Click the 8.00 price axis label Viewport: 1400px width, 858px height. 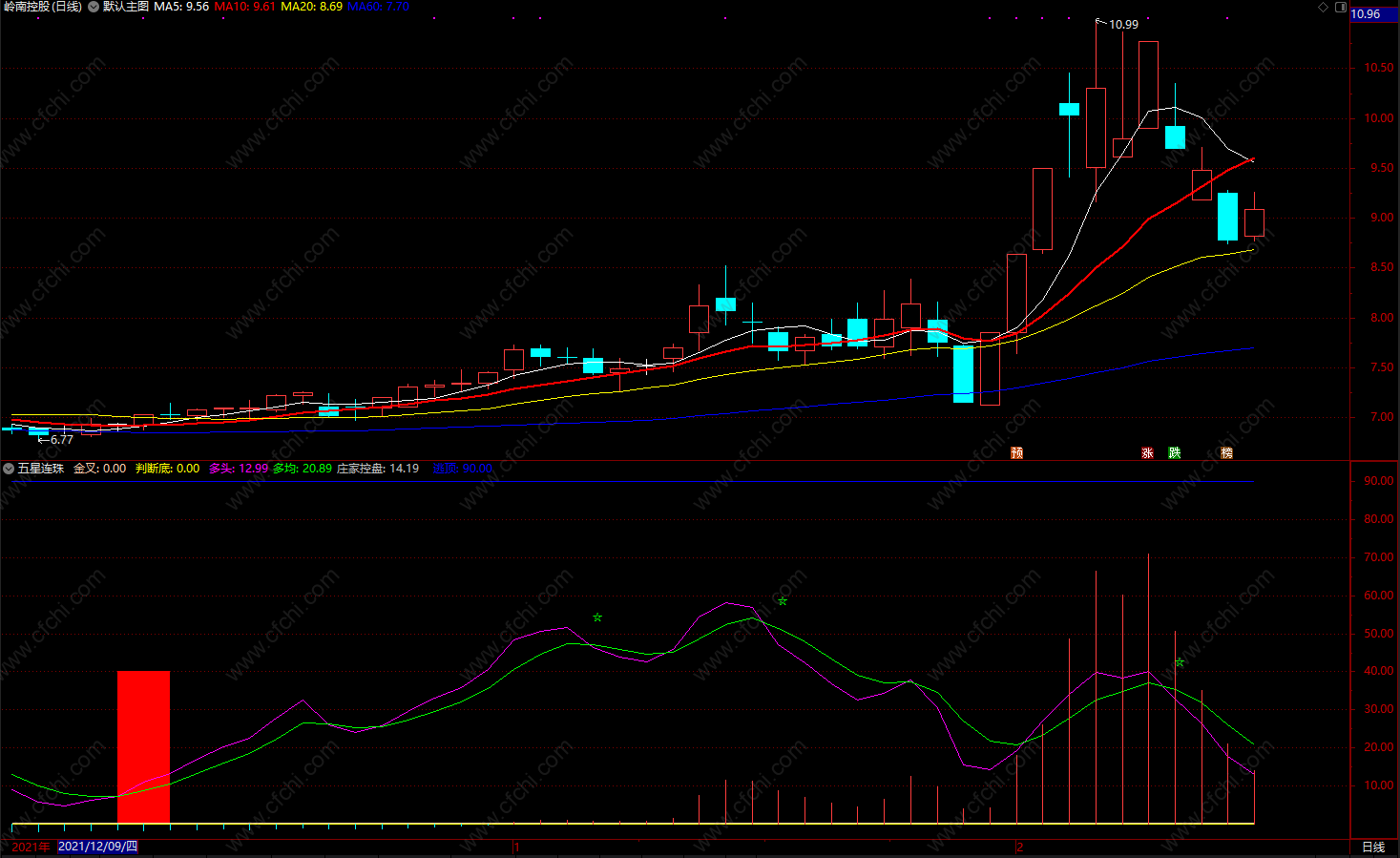coord(1382,318)
